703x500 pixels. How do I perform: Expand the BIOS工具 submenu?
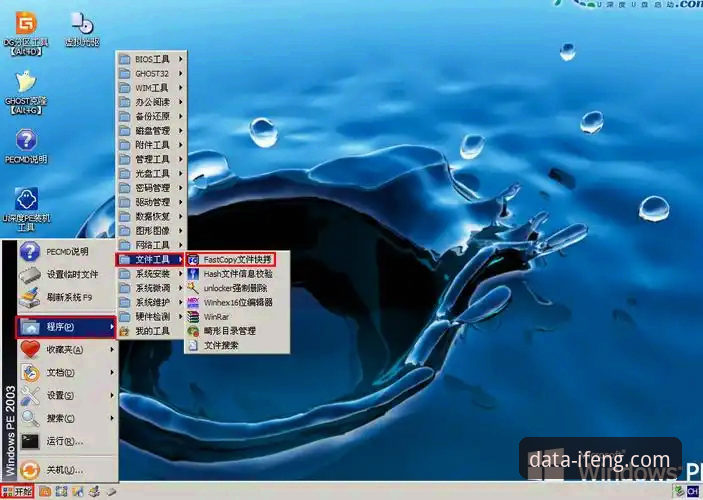(x=152, y=59)
